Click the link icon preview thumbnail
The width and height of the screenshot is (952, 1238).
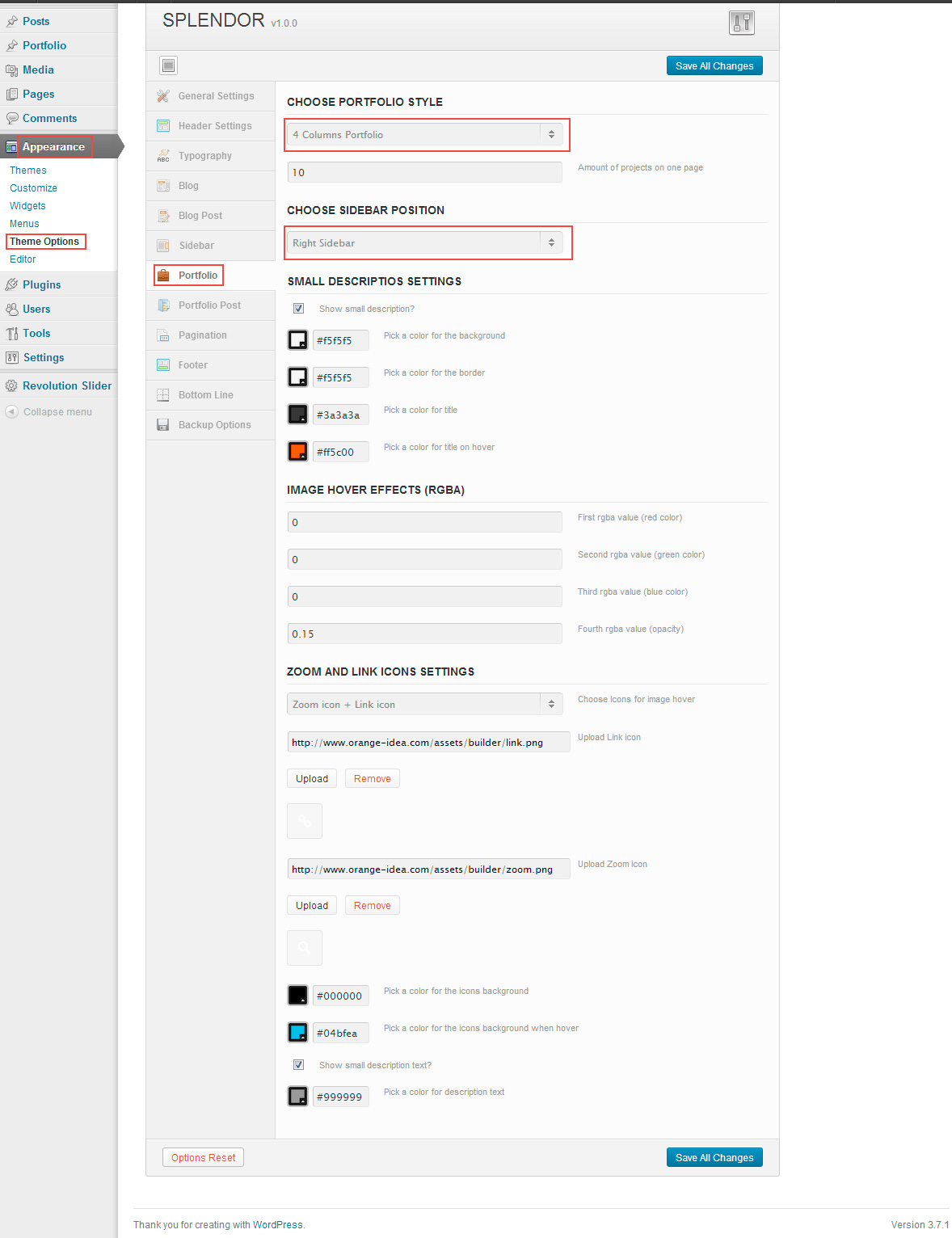[x=305, y=821]
